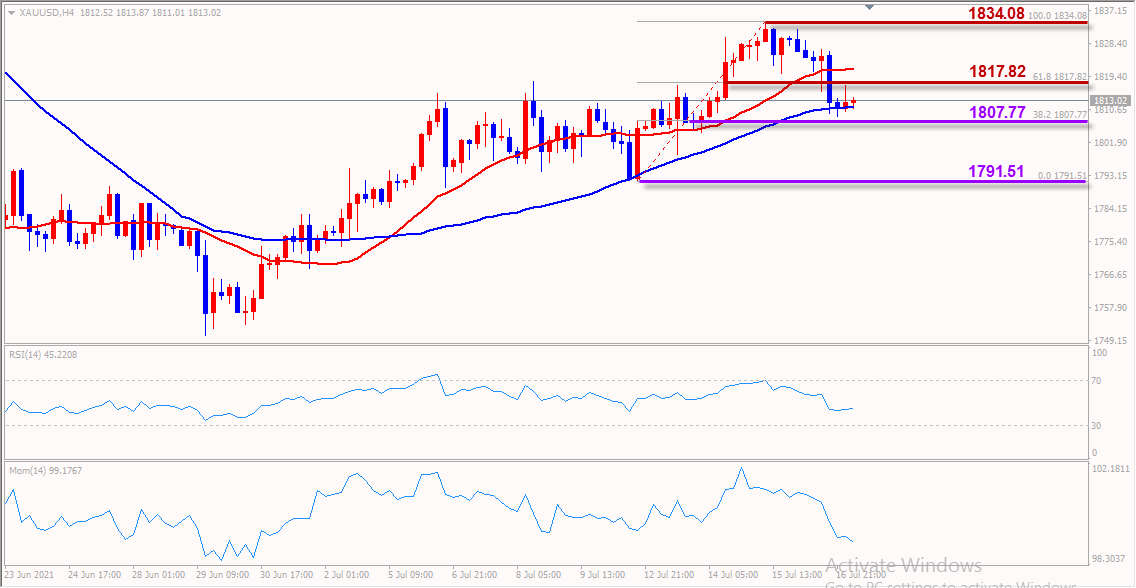Click the 1807.77 purple support label
This screenshot has width=1136, height=588.
tap(997, 113)
